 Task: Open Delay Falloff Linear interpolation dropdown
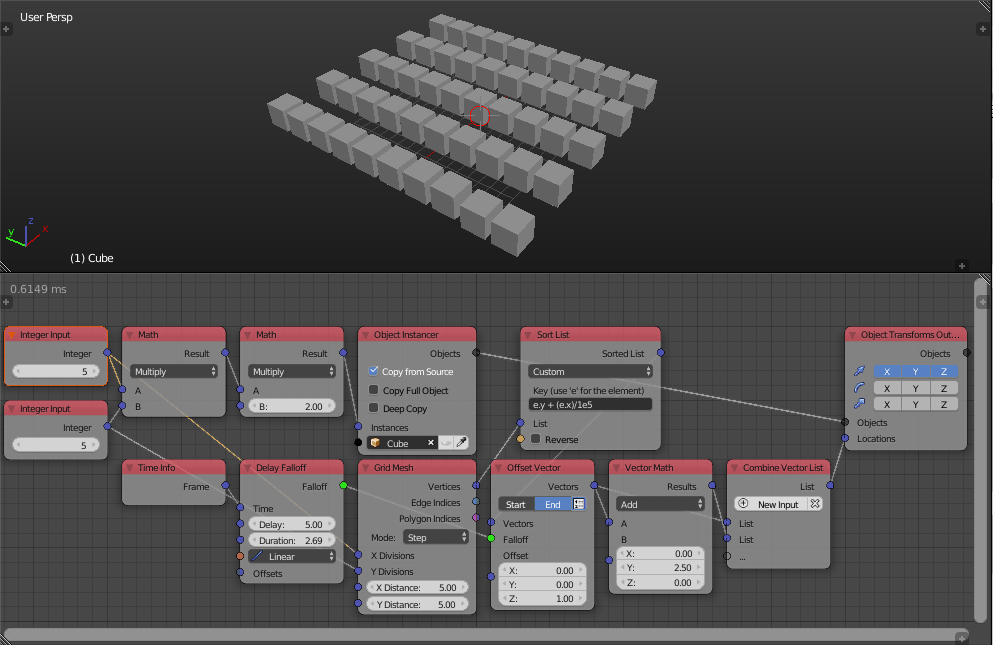292,556
